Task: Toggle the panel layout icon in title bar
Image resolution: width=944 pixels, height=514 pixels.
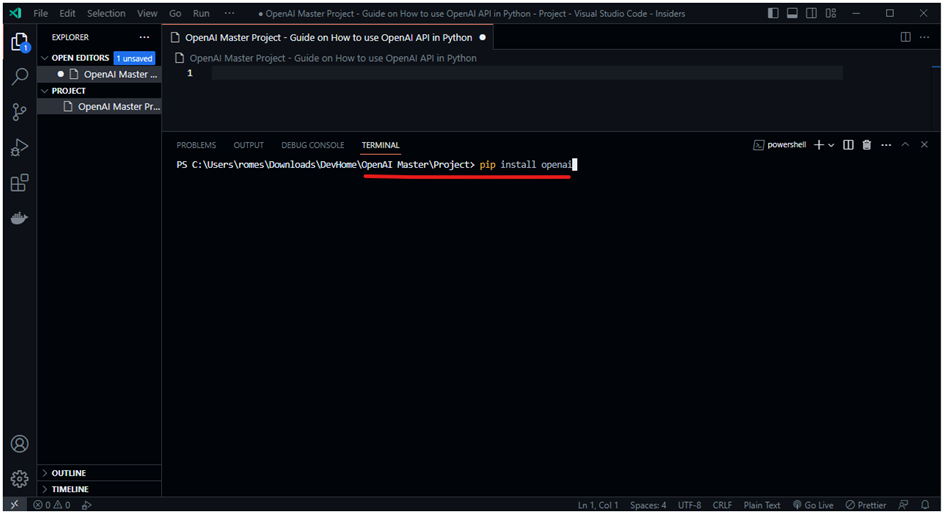Action: coord(792,13)
